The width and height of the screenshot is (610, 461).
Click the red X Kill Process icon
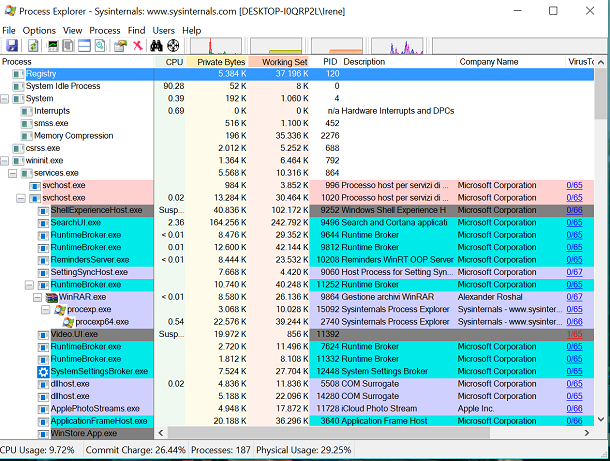[137, 46]
